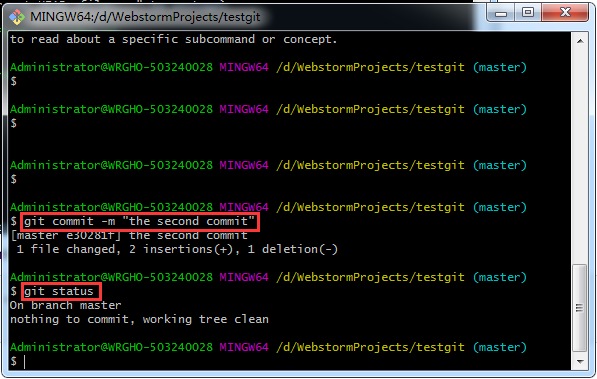597x379 pixels.
Task: Click the 'git commit -m "the second commit"' command
Action: pyautogui.click(x=140, y=222)
